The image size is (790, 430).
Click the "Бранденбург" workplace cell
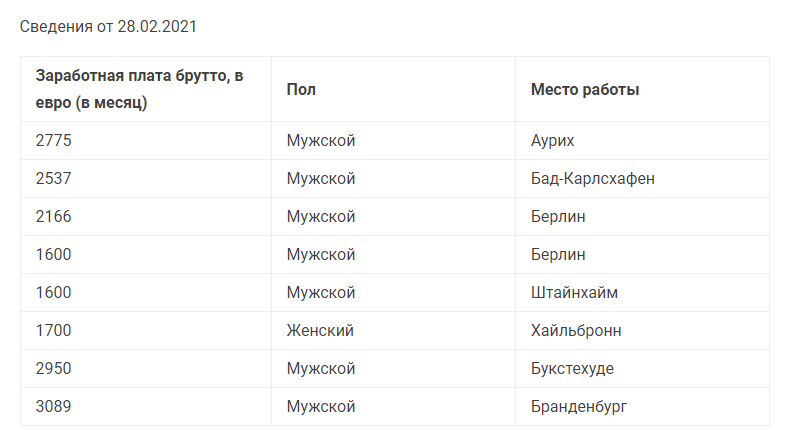579,407
